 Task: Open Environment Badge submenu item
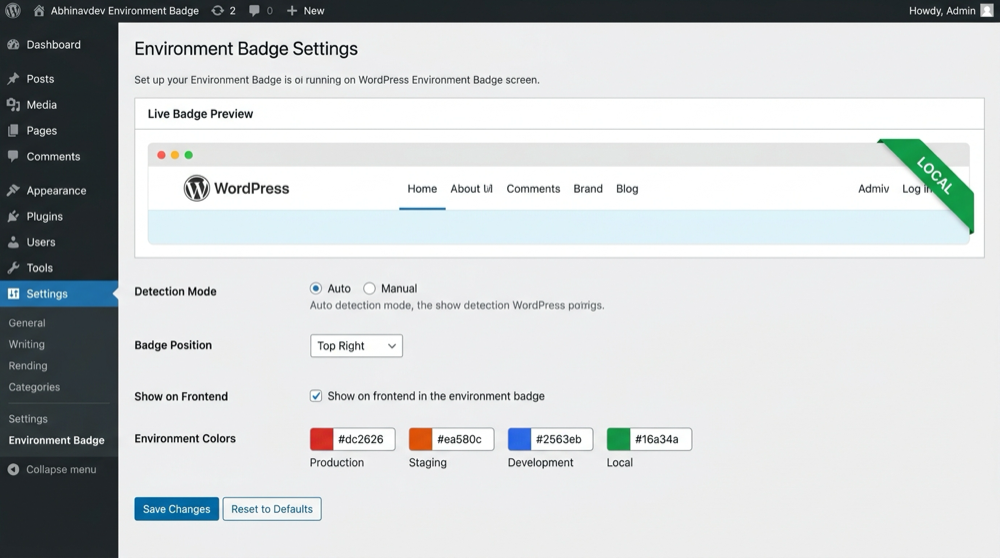(56, 440)
